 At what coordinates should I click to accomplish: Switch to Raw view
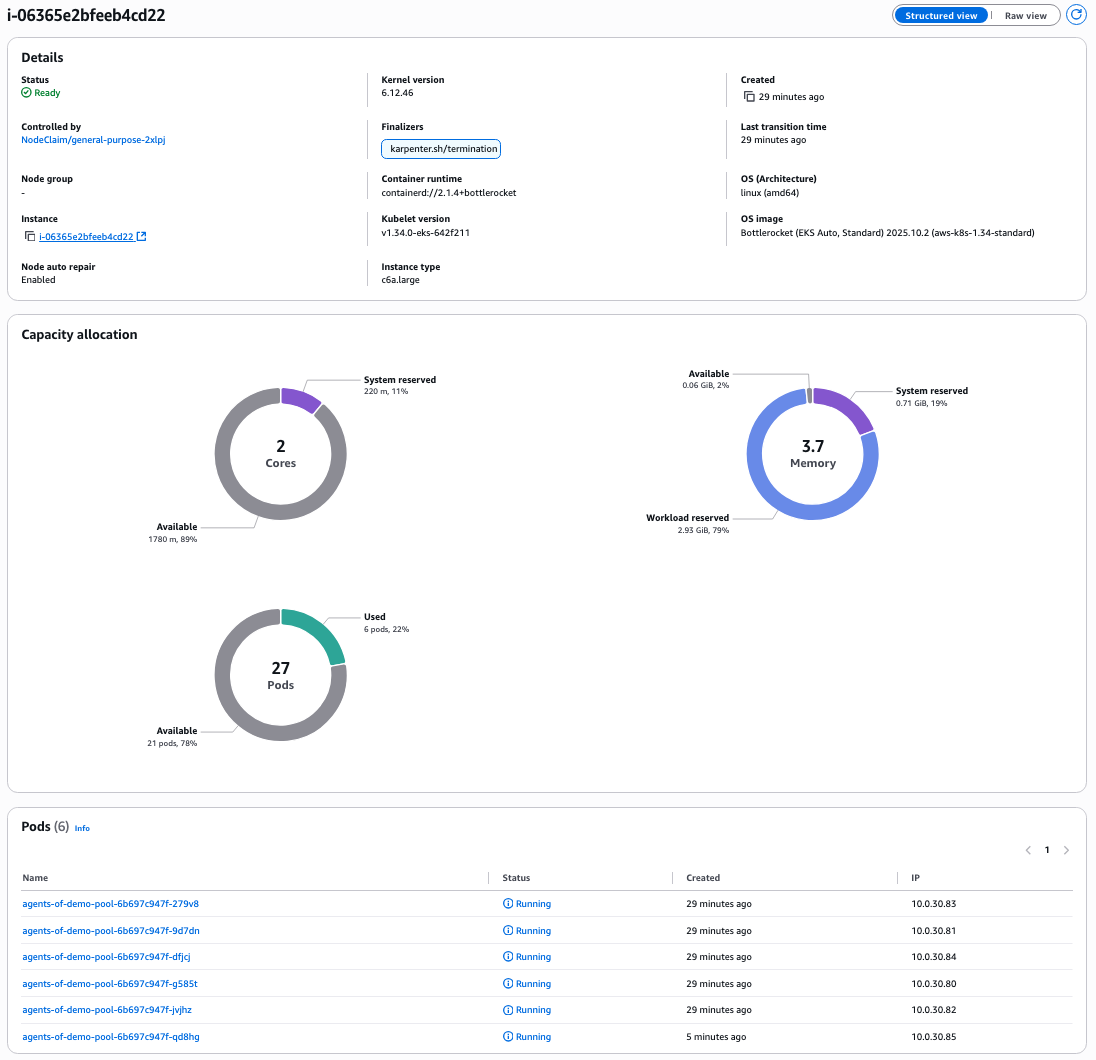coord(1023,15)
